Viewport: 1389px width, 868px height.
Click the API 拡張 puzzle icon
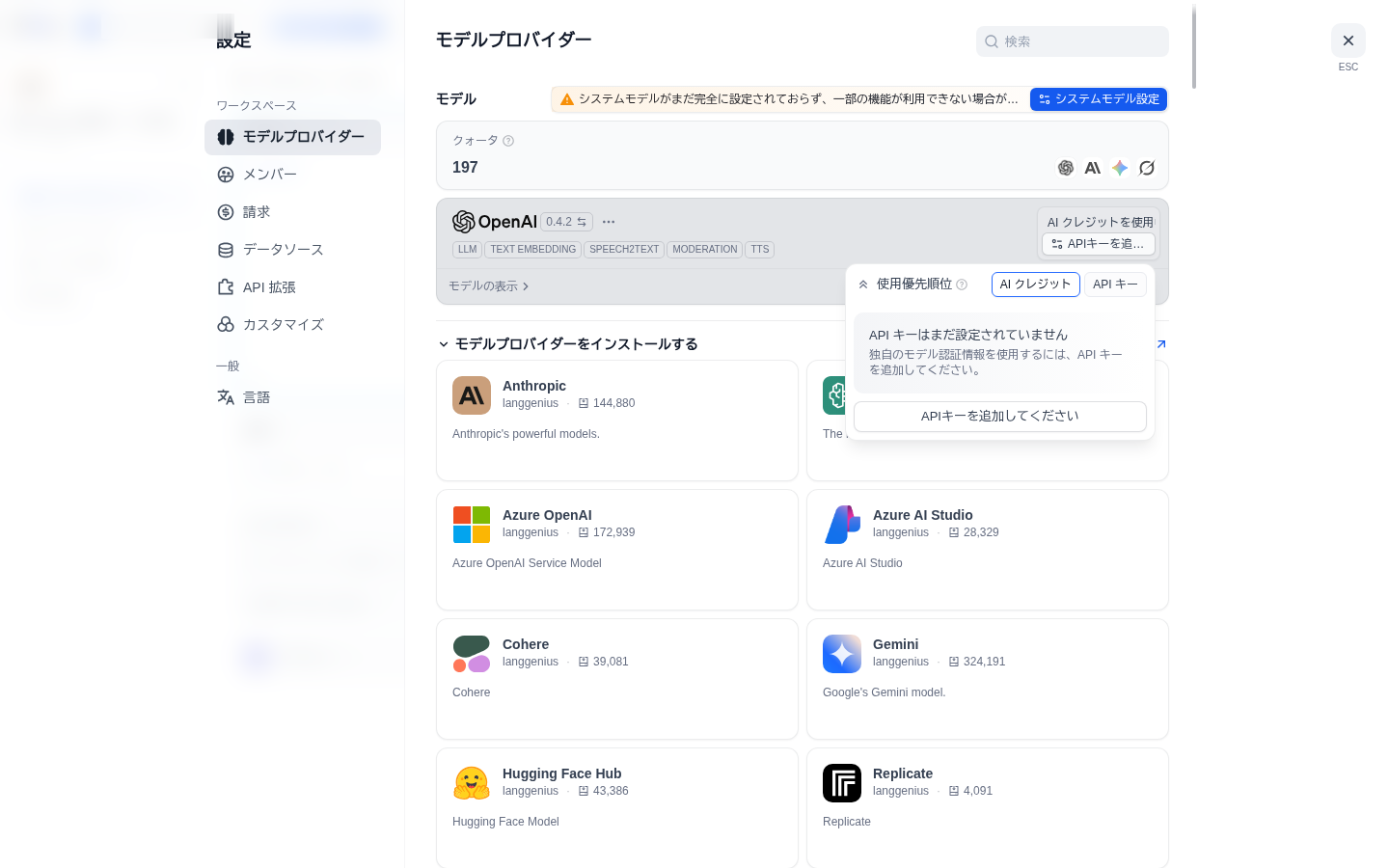[226, 287]
